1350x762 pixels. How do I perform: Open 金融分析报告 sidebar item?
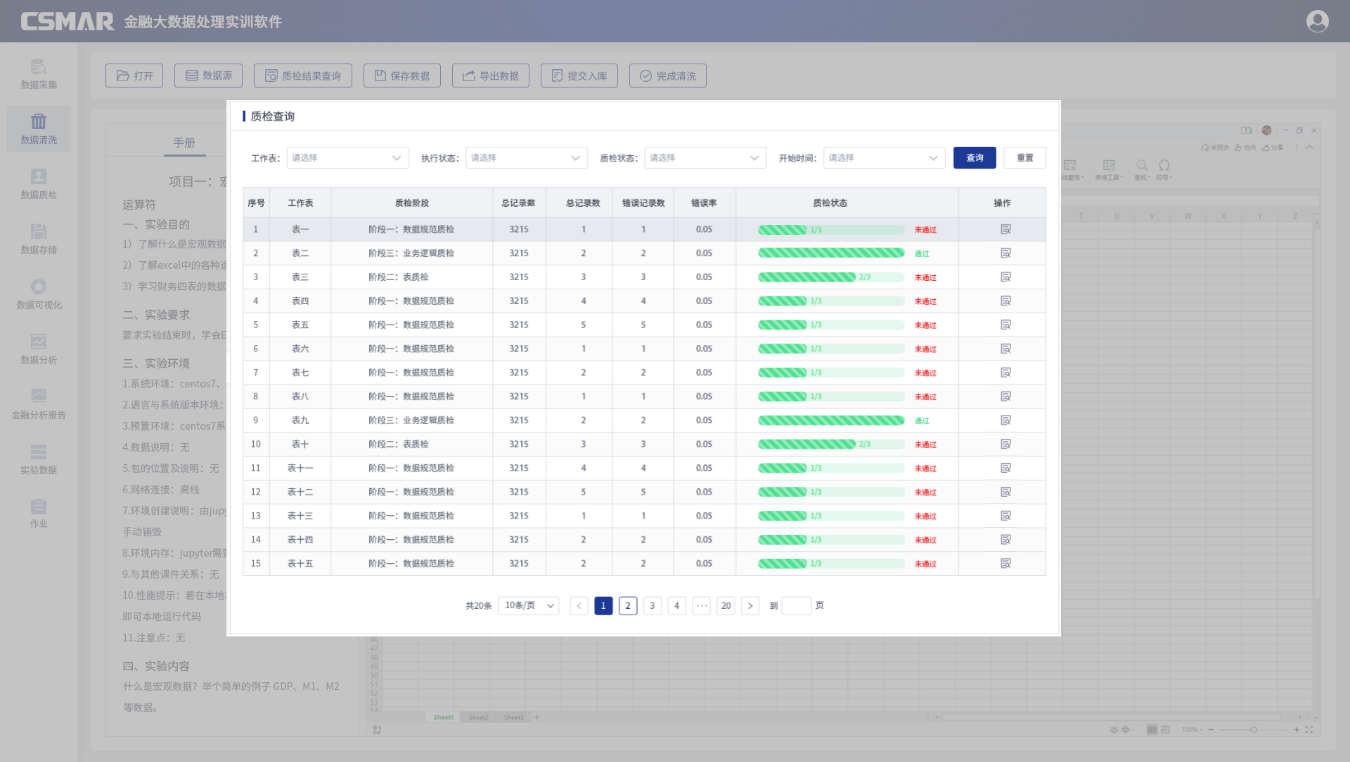tap(38, 404)
